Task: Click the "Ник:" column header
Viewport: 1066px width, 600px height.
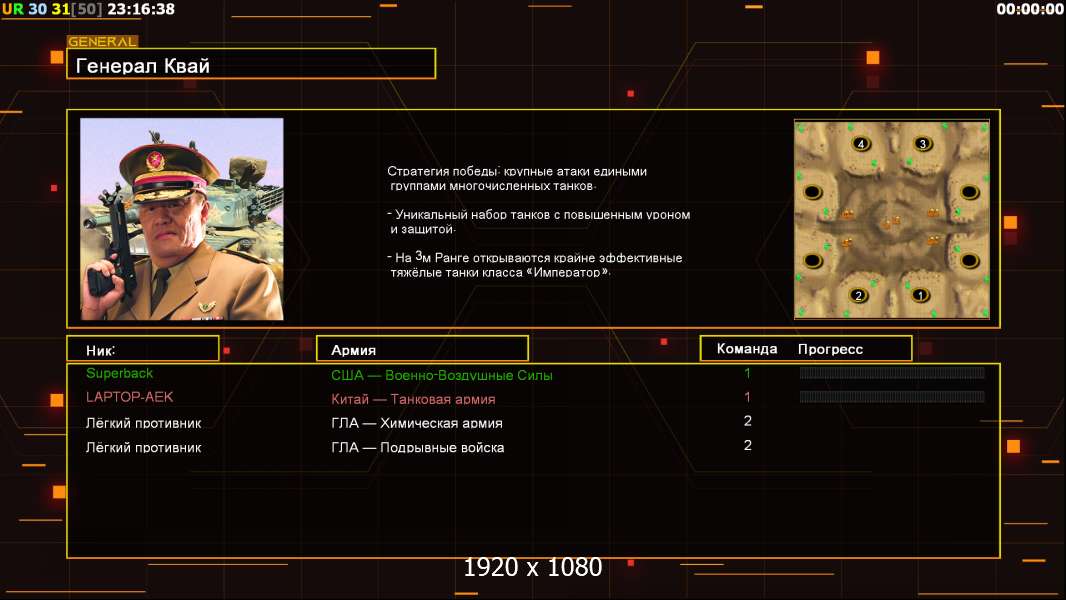Action: tap(143, 349)
